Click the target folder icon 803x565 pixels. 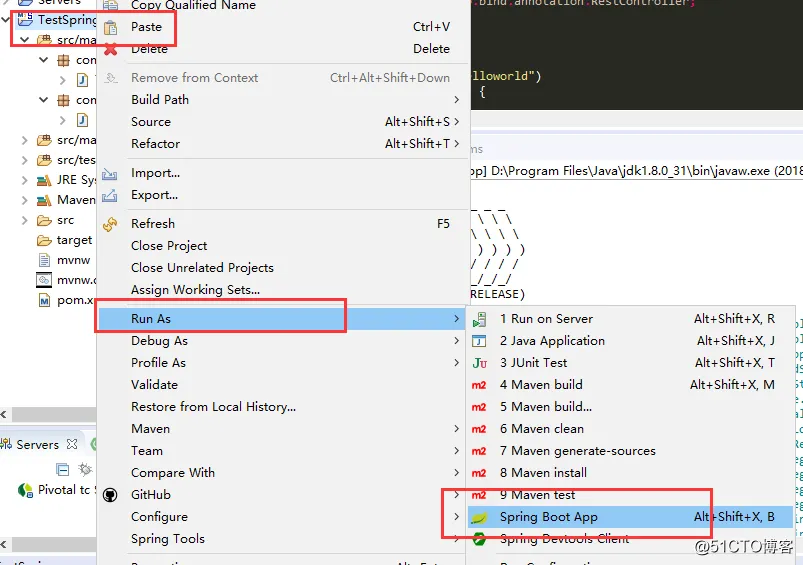pos(45,240)
